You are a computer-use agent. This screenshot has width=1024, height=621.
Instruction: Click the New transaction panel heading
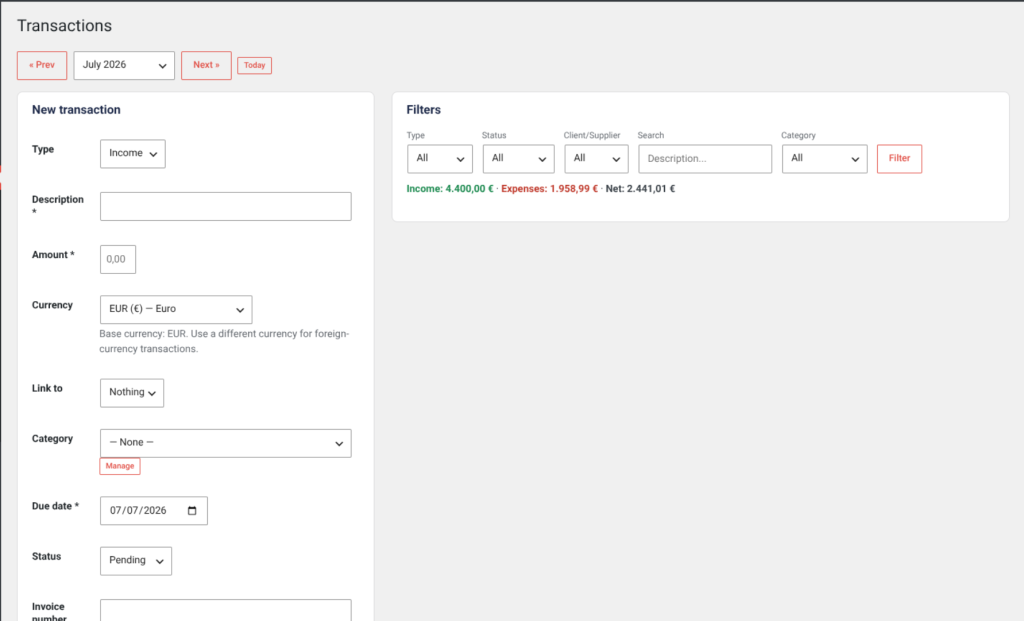tap(76, 110)
